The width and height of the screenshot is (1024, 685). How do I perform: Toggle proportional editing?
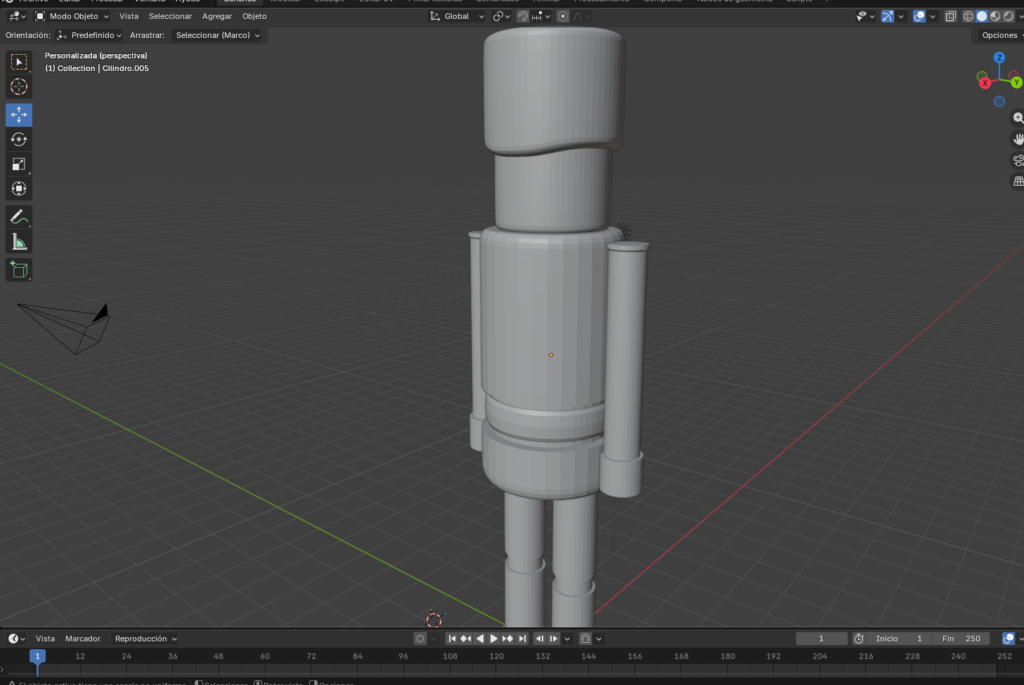(x=563, y=17)
